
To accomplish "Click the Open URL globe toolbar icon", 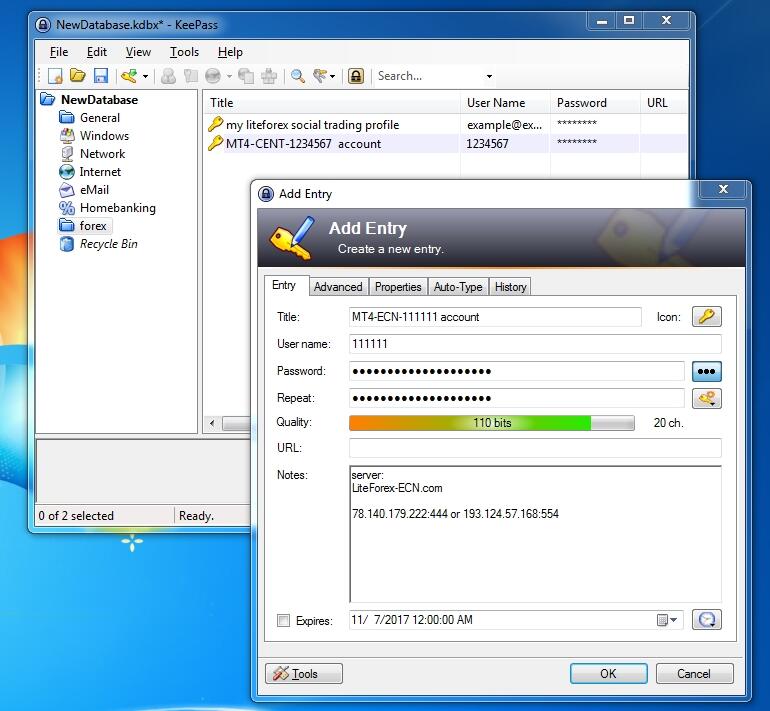I will (213, 76).
